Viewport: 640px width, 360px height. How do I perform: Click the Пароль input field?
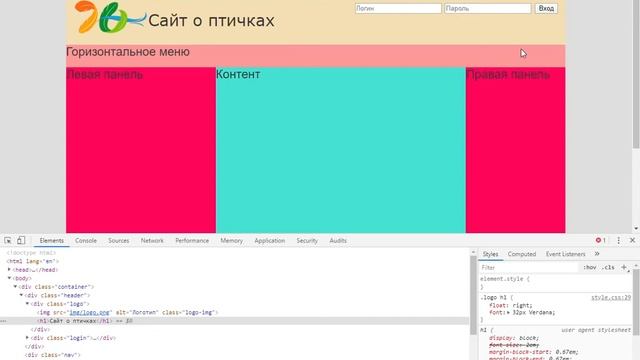tap(488, 8)
